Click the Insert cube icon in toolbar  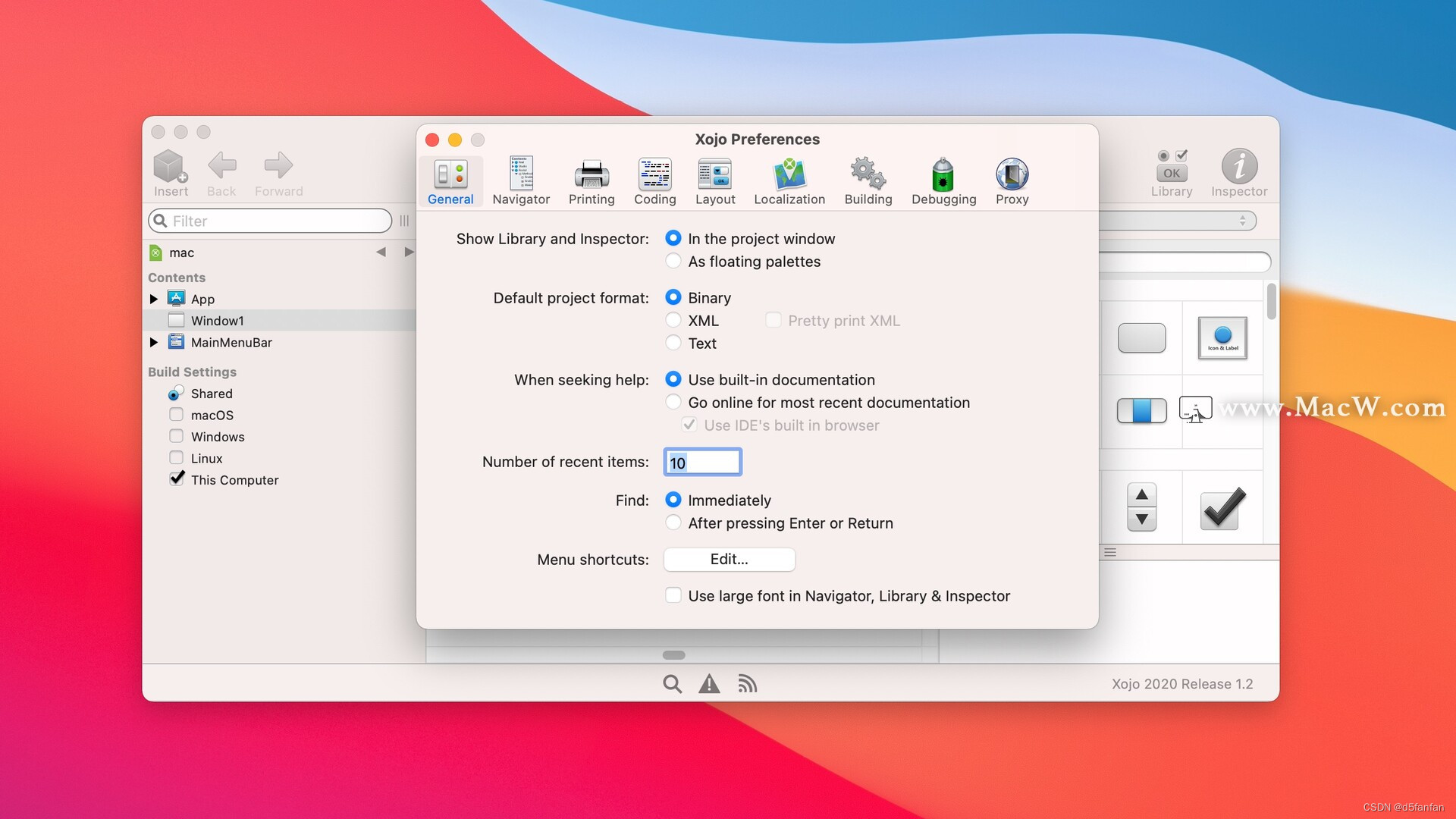[171, 166]
